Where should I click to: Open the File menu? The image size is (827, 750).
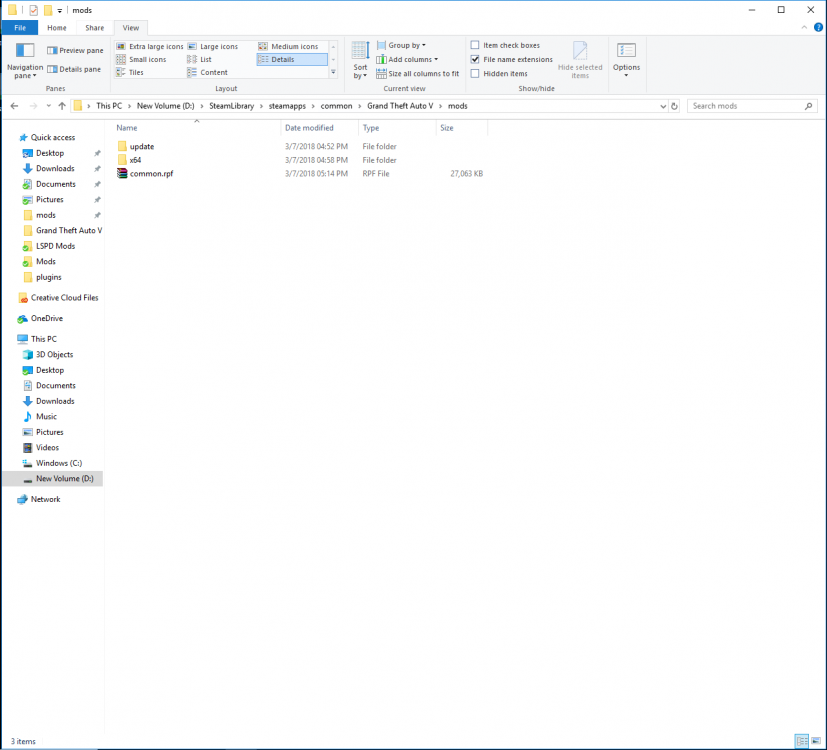[x=20, y=28]
